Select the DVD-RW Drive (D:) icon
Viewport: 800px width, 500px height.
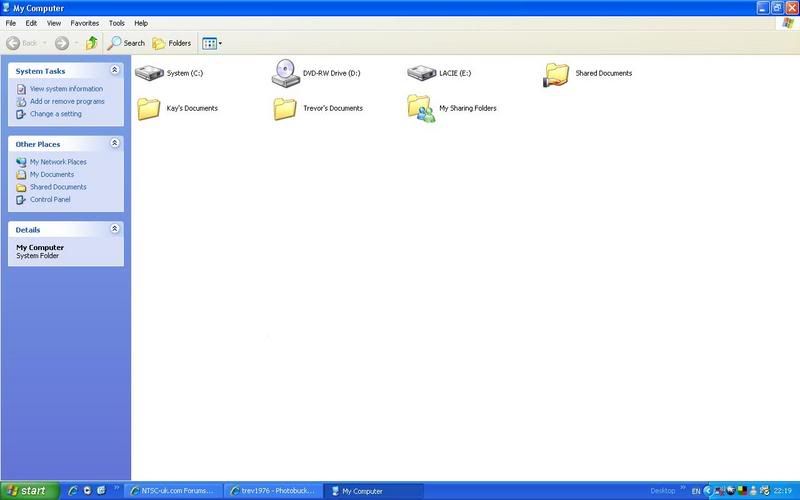(x=285, y=73)
